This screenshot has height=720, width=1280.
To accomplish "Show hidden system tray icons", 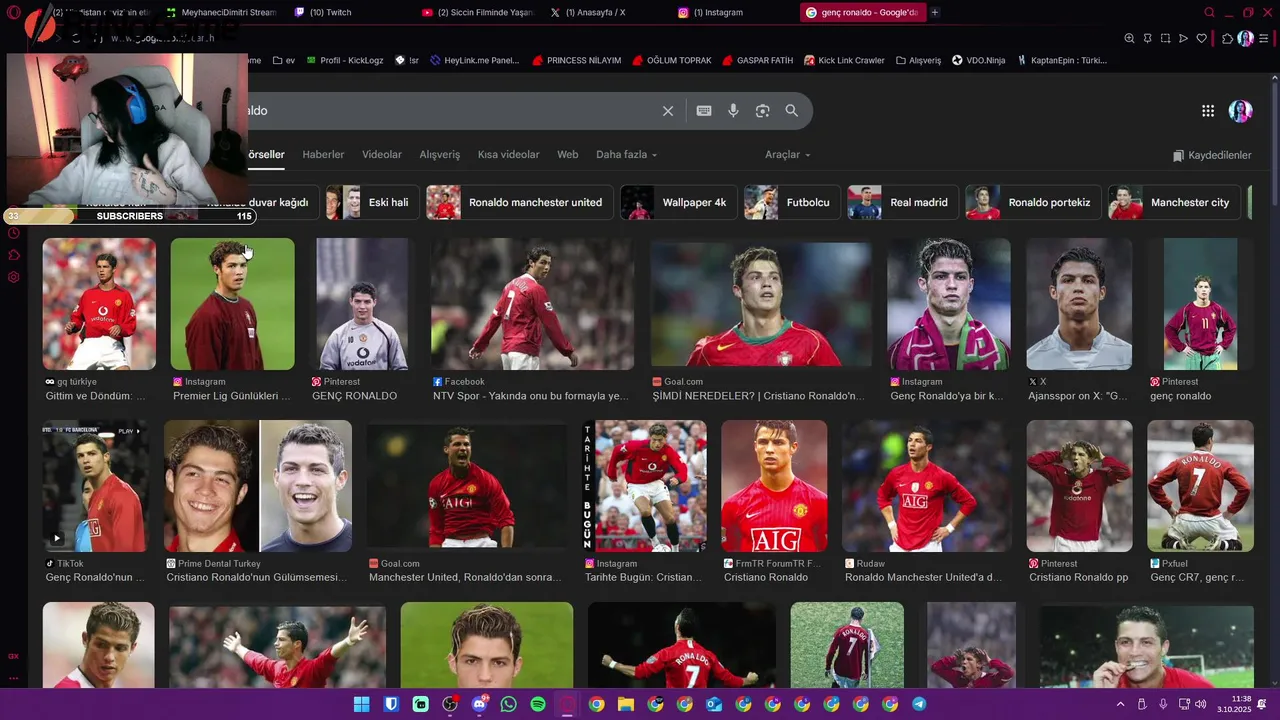I will coord(1120,704).
